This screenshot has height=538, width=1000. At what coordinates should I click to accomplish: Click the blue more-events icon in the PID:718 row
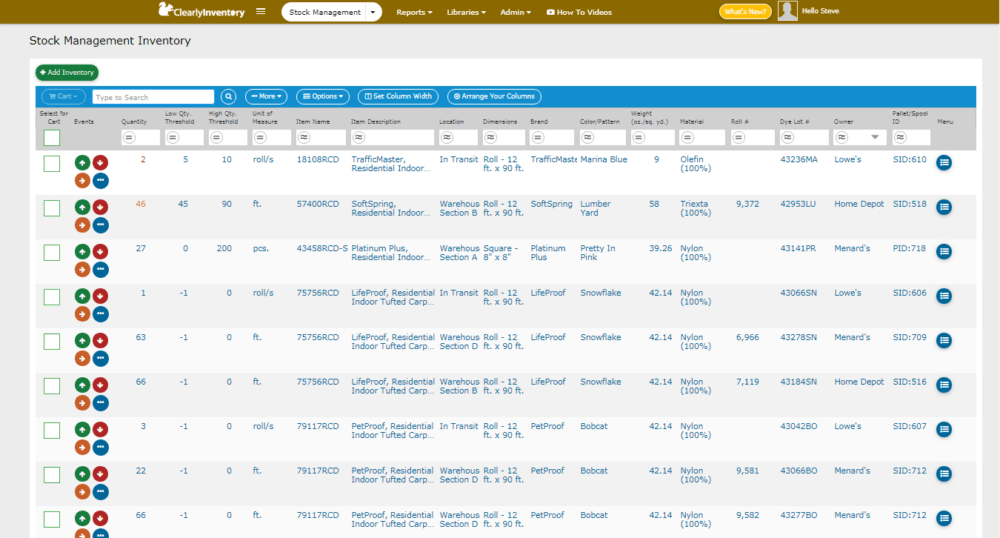[x=100, y=270]
